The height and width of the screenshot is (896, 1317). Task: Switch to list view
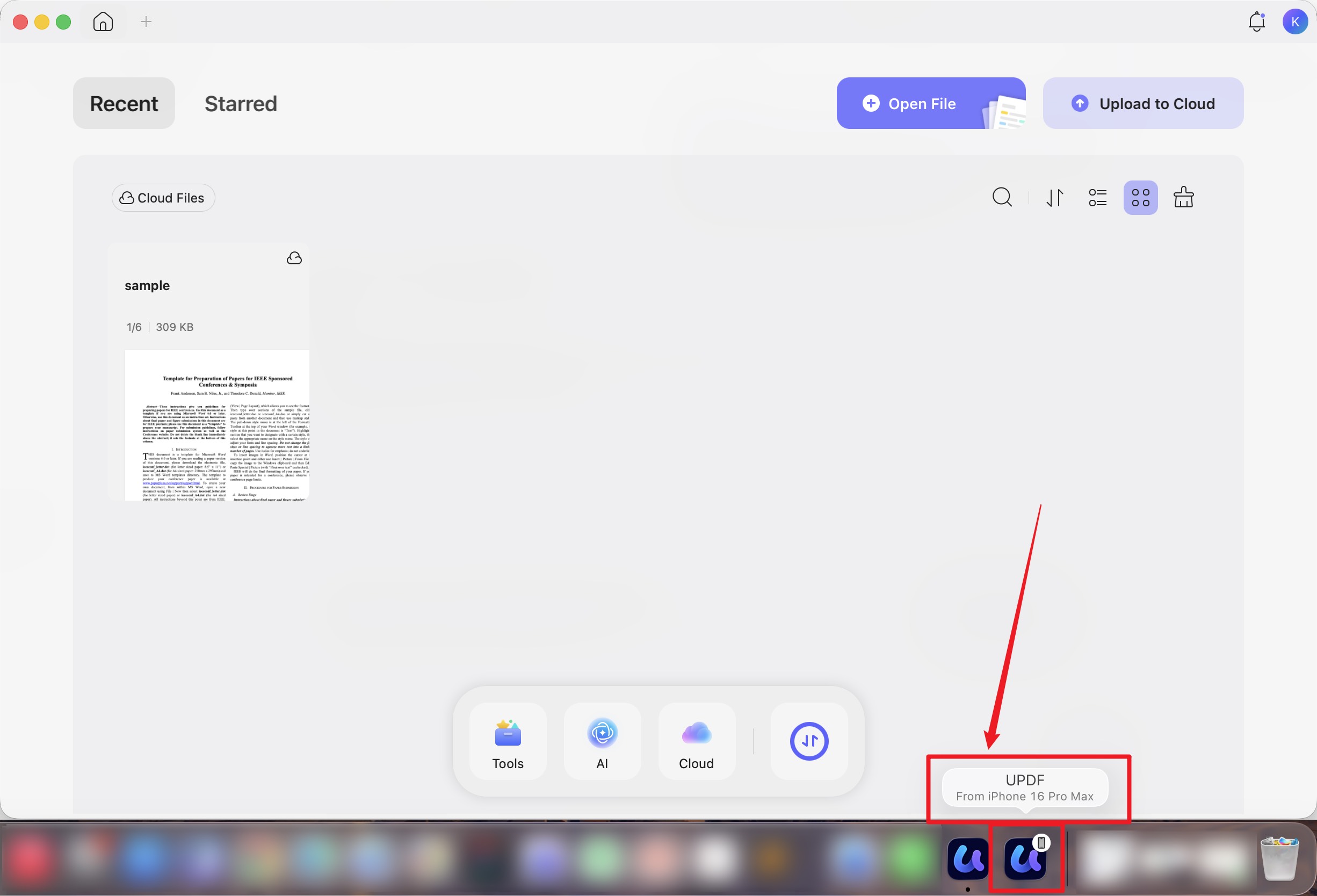1098,198
